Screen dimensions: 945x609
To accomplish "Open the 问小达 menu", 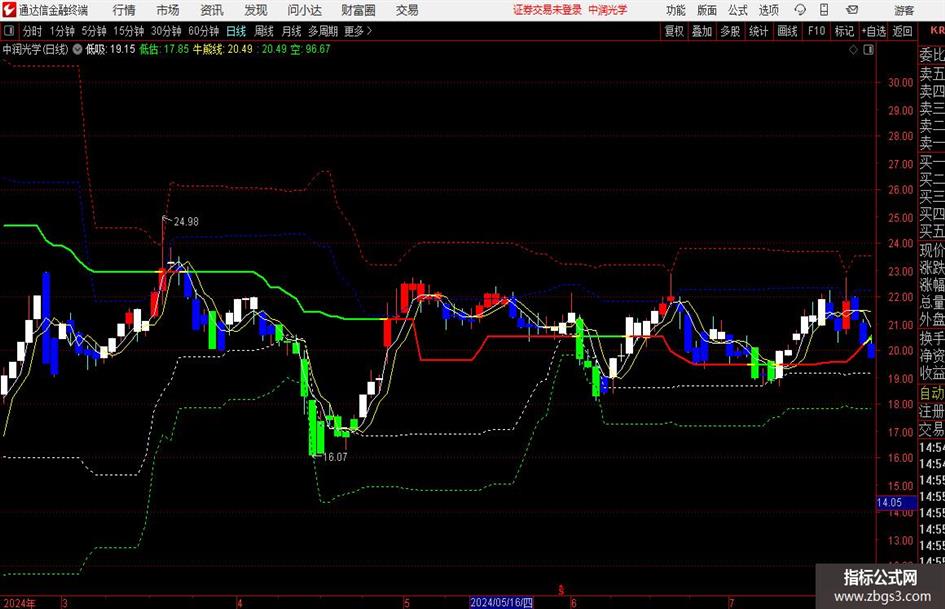I will point(304,10).
